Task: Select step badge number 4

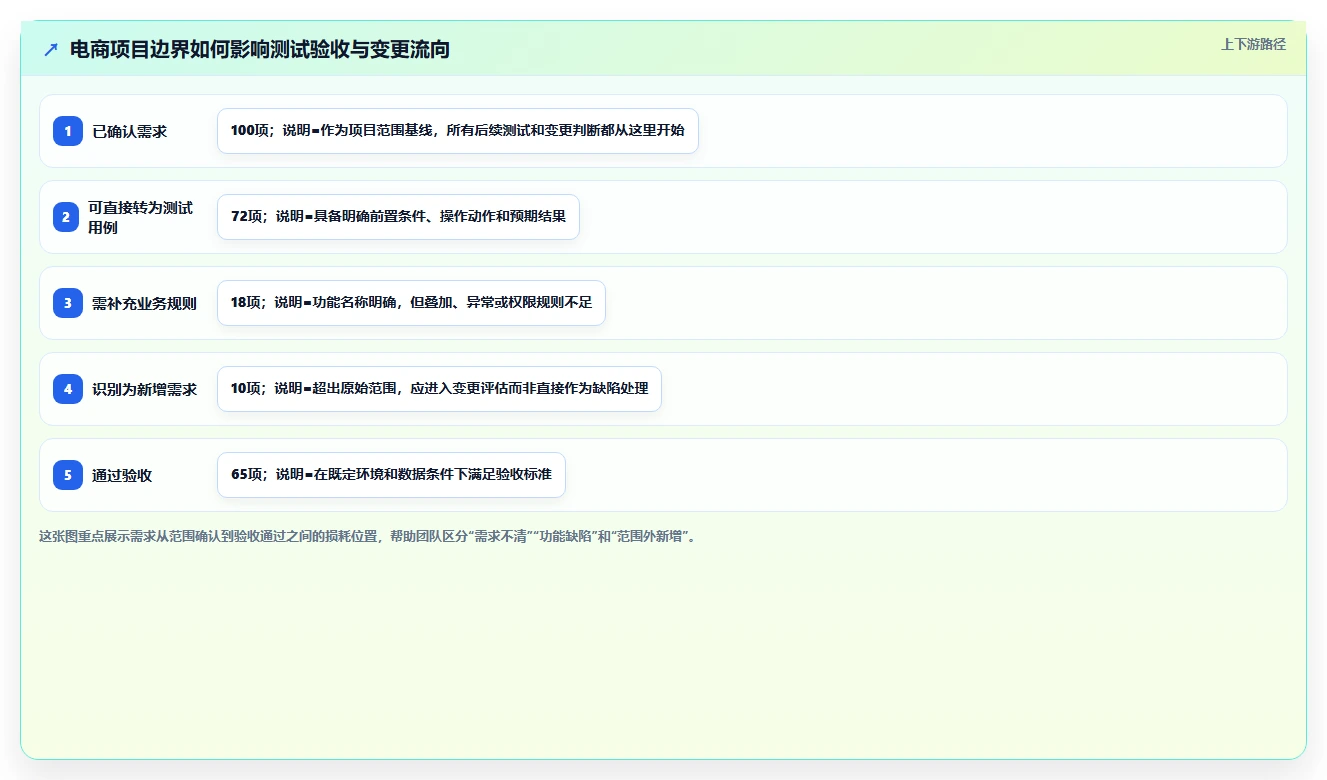Action: 68,389
